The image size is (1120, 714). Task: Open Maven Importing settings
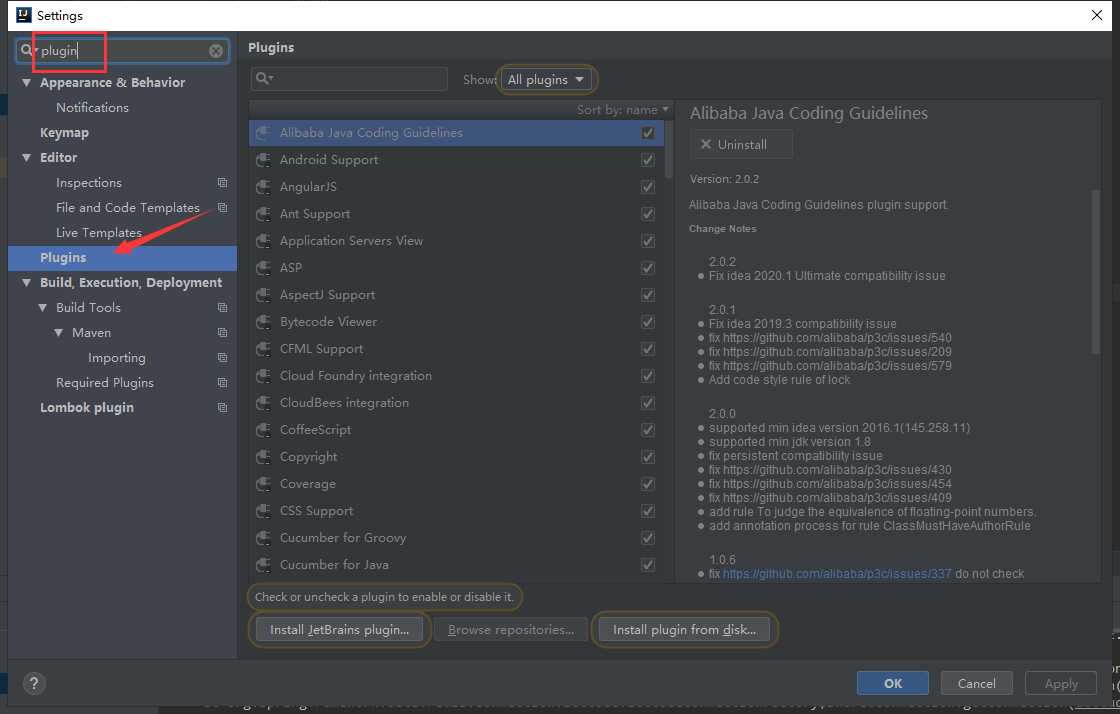[x=116, y=358]
